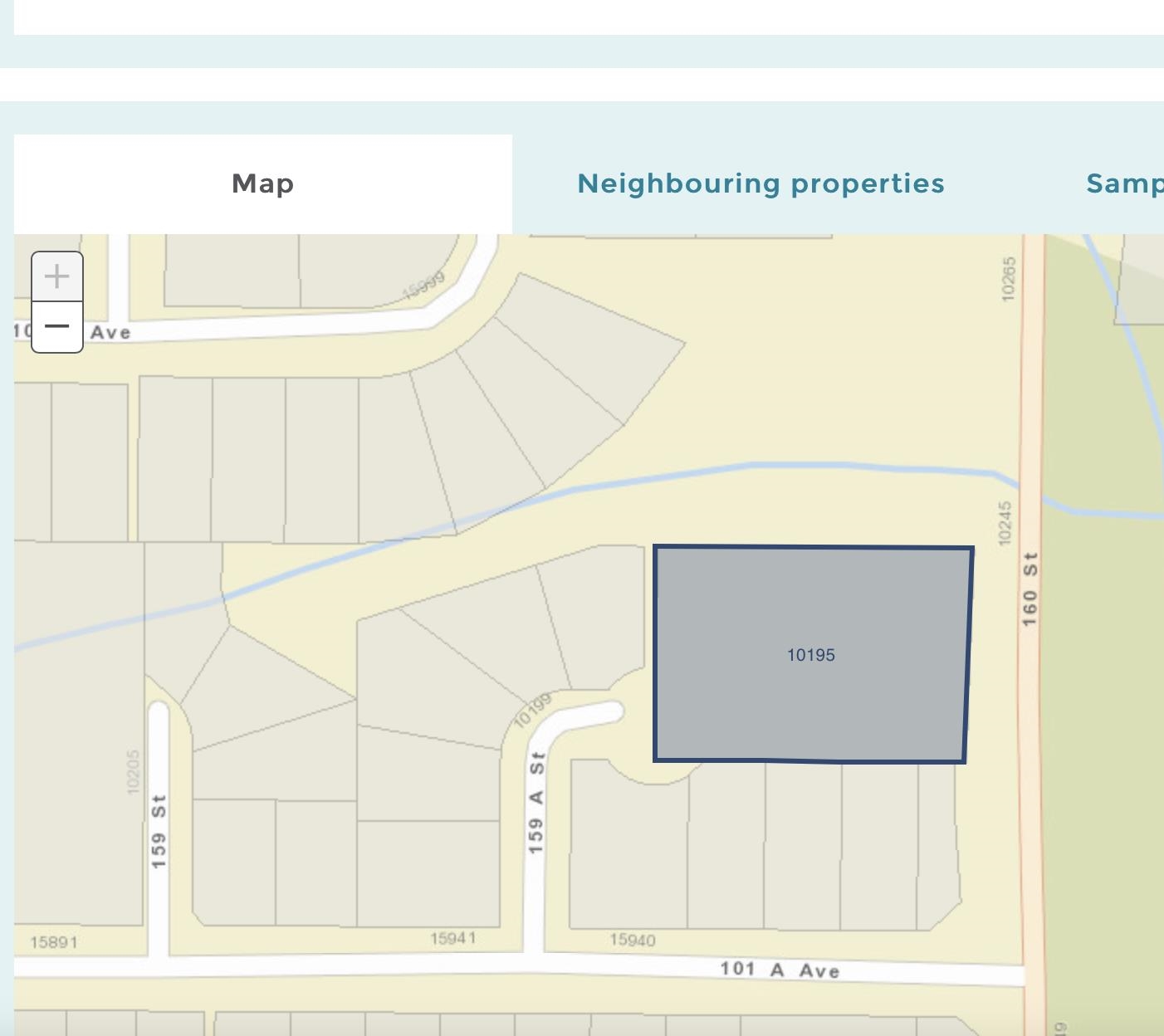Zoom in on the map with plus button

pos(56,276)
